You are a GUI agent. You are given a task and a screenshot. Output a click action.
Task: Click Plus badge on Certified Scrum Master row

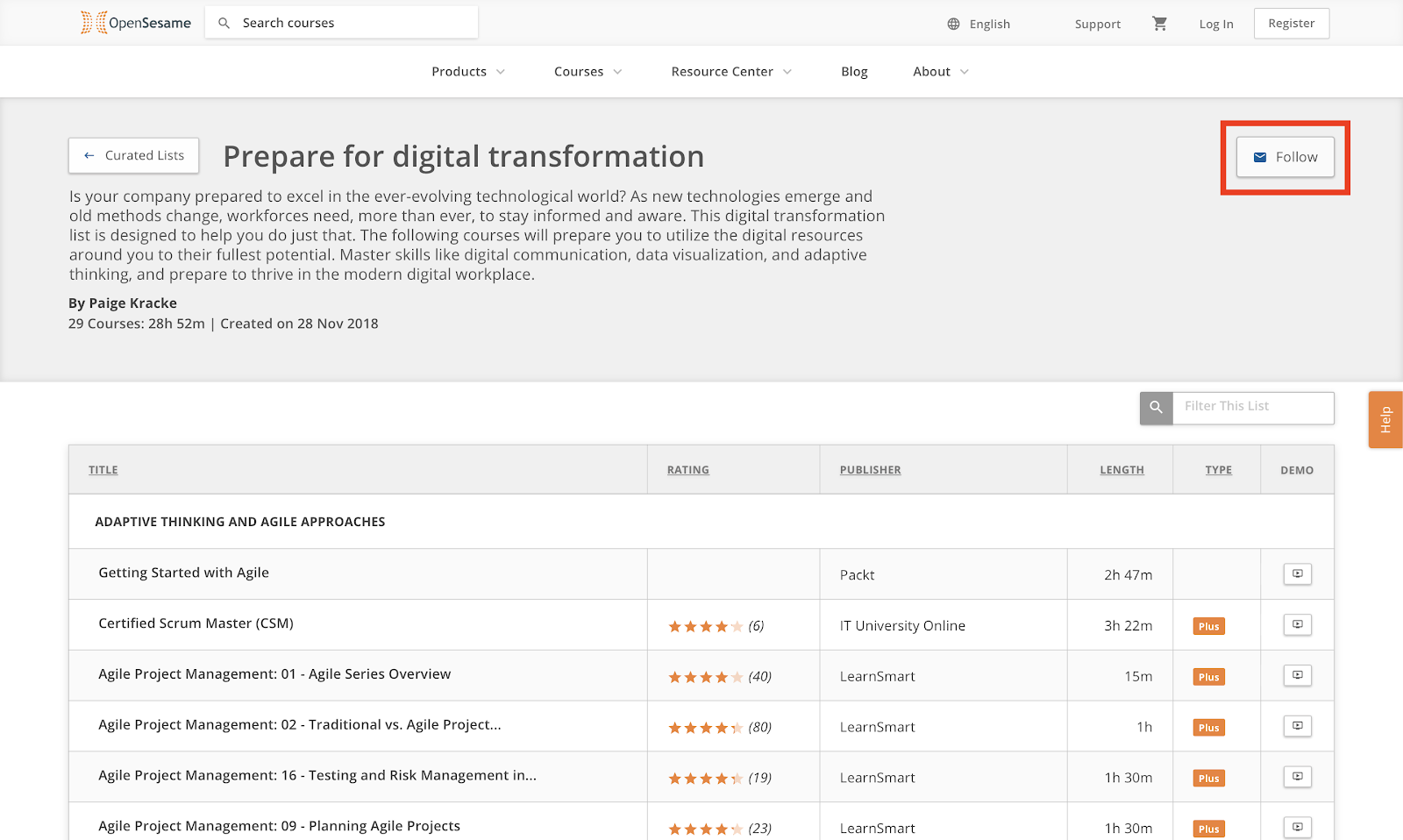point(1208,626)
